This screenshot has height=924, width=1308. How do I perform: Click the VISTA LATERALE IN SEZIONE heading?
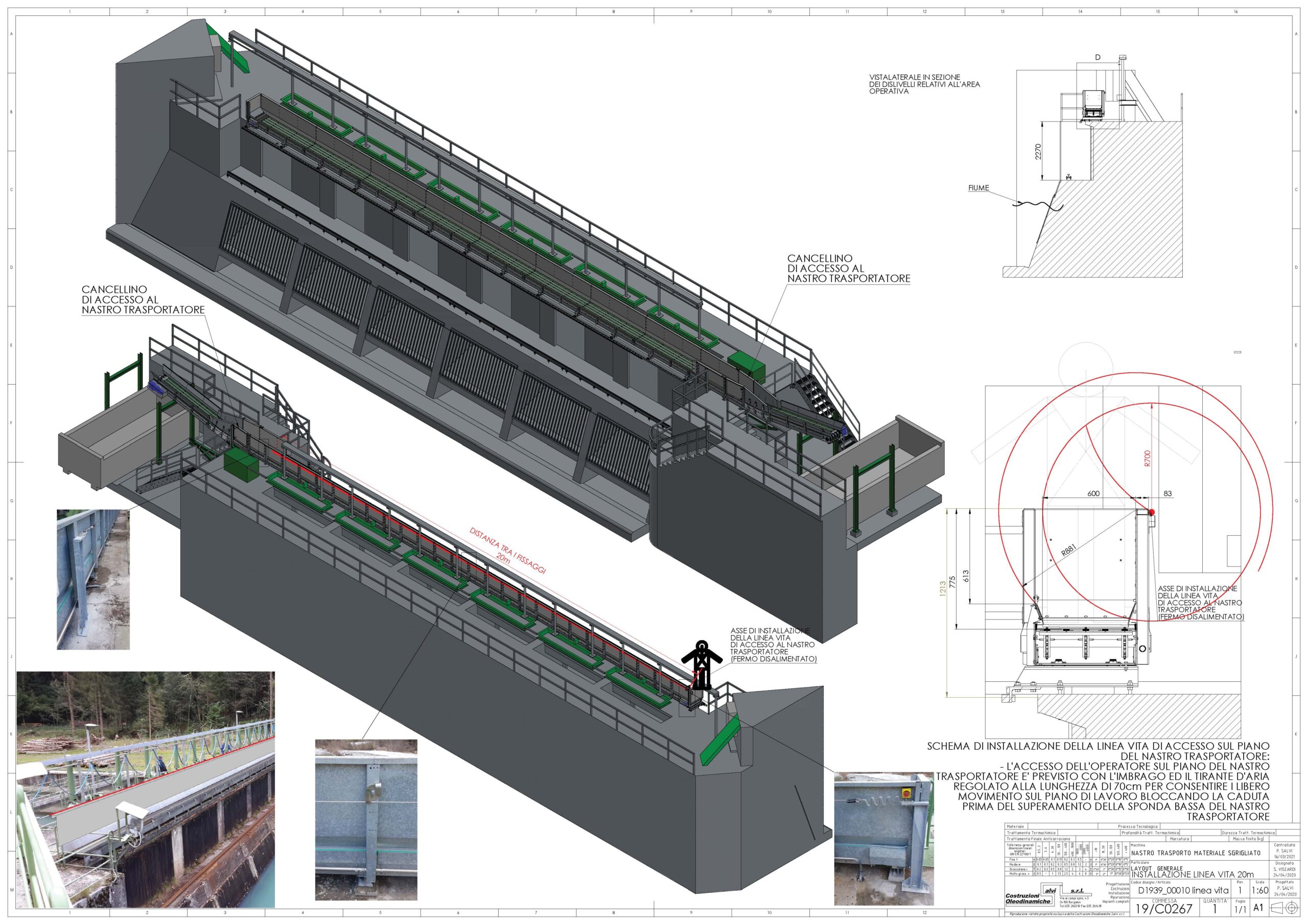925,84
